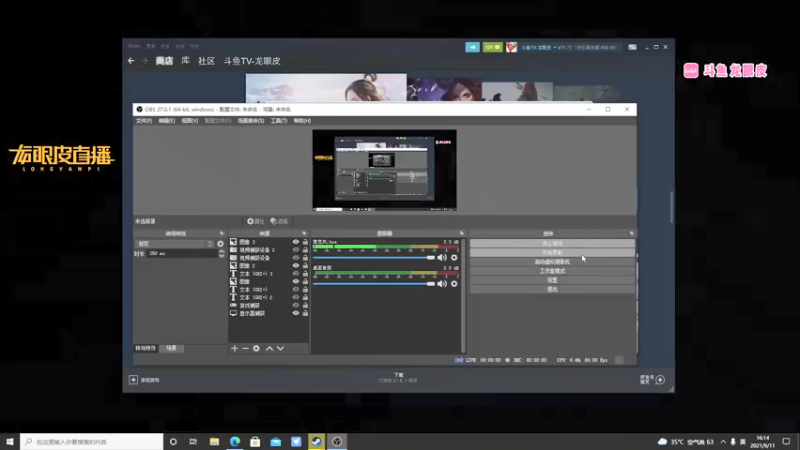Image resolution: width=800 pixels, height=450 pixels.
Task: Click Steam friends and chat icon
Action: point(660,380)
